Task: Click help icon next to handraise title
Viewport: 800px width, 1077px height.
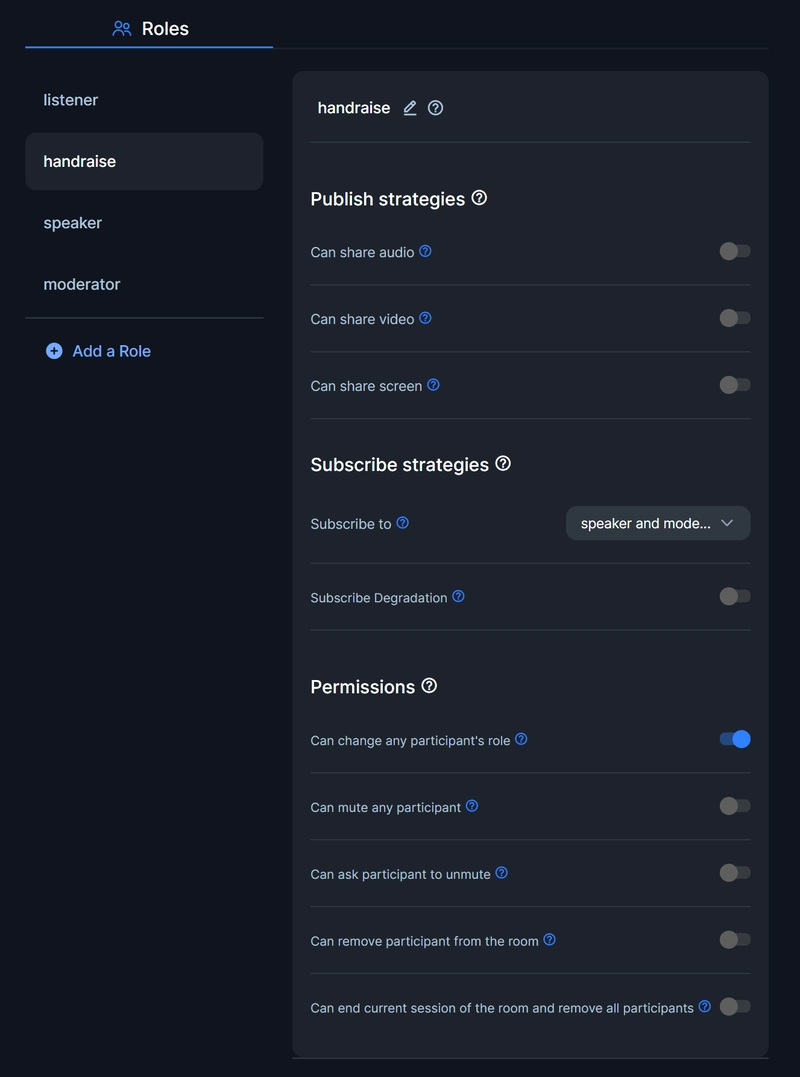Action: tap(435, 108)
